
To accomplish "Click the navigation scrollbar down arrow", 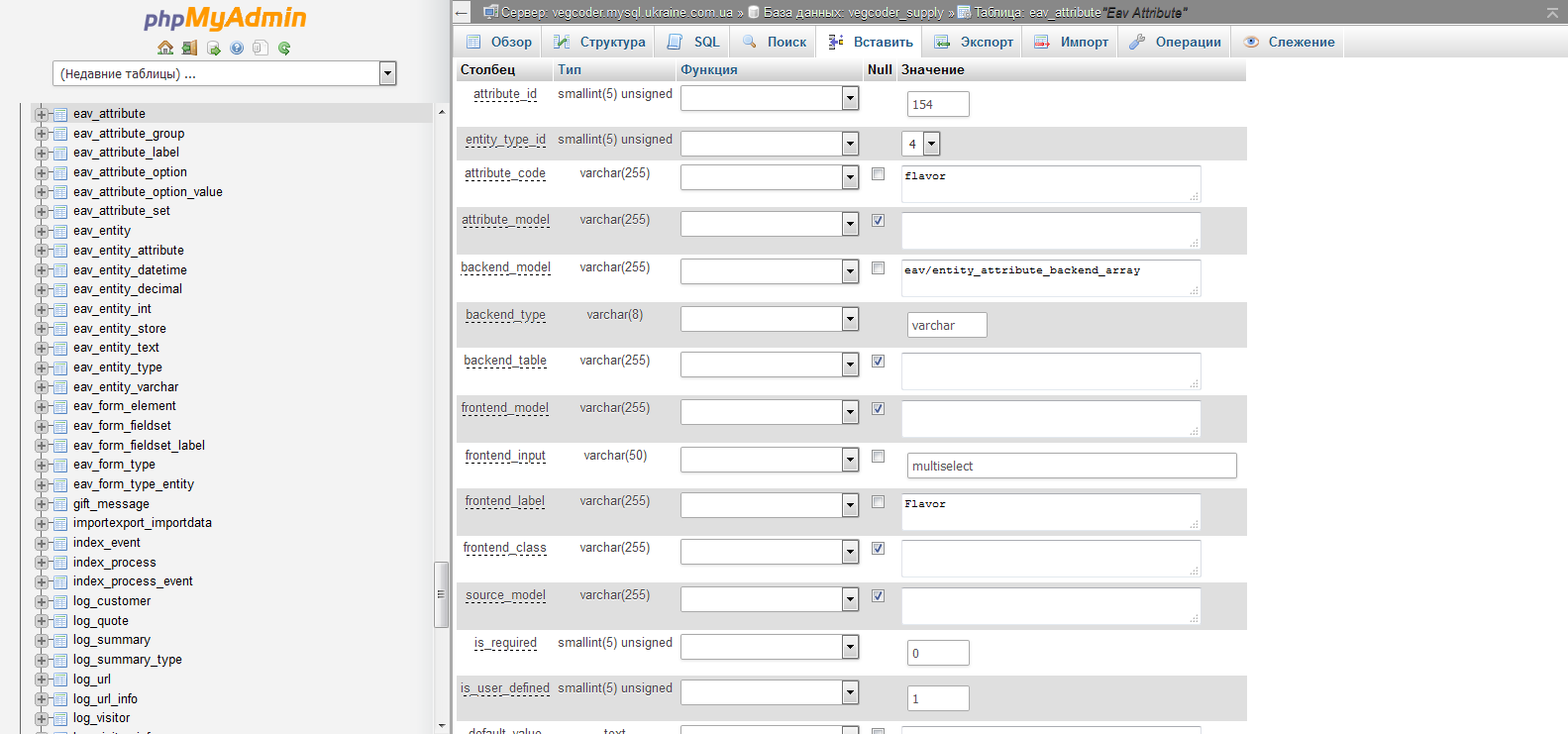I will [x=442, y=726].
